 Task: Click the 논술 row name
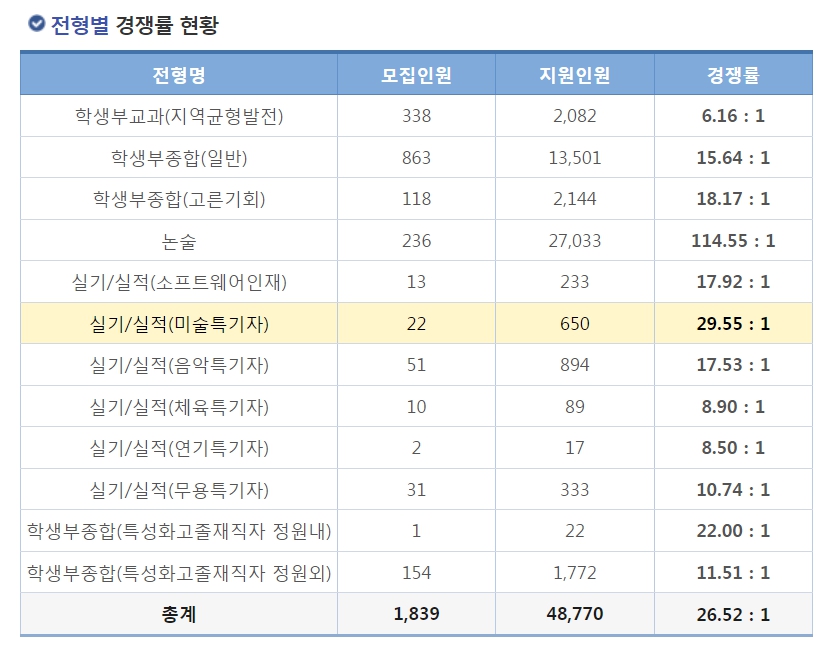[179, 241]
